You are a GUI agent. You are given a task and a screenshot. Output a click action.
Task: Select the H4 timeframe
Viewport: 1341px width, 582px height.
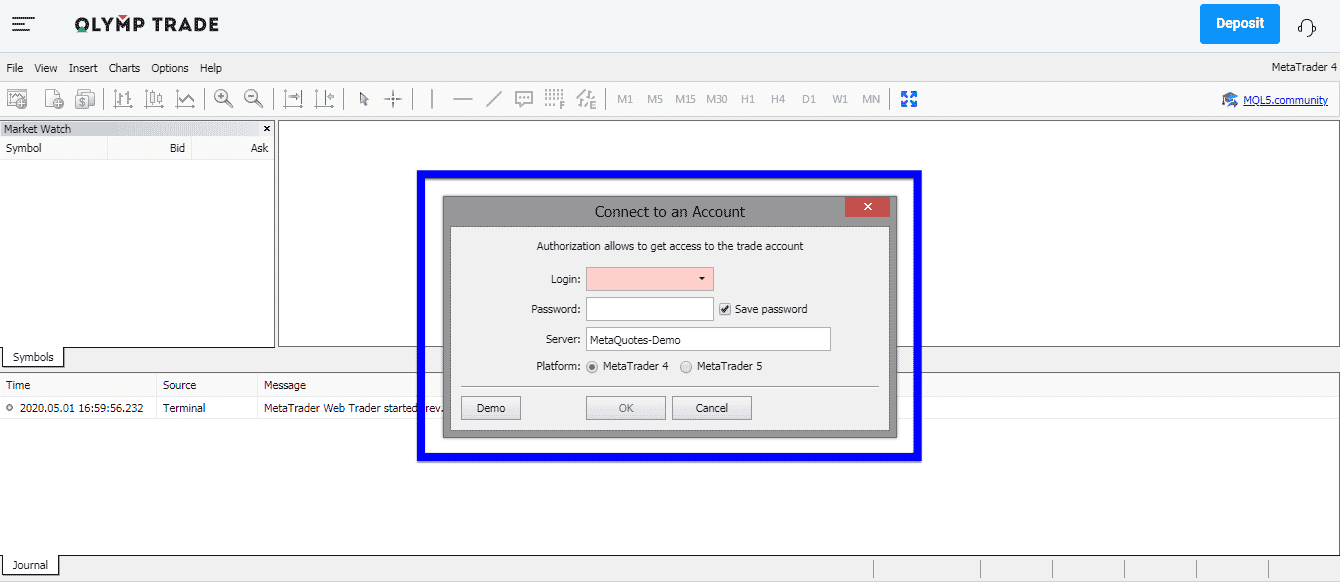coord(778,99)
